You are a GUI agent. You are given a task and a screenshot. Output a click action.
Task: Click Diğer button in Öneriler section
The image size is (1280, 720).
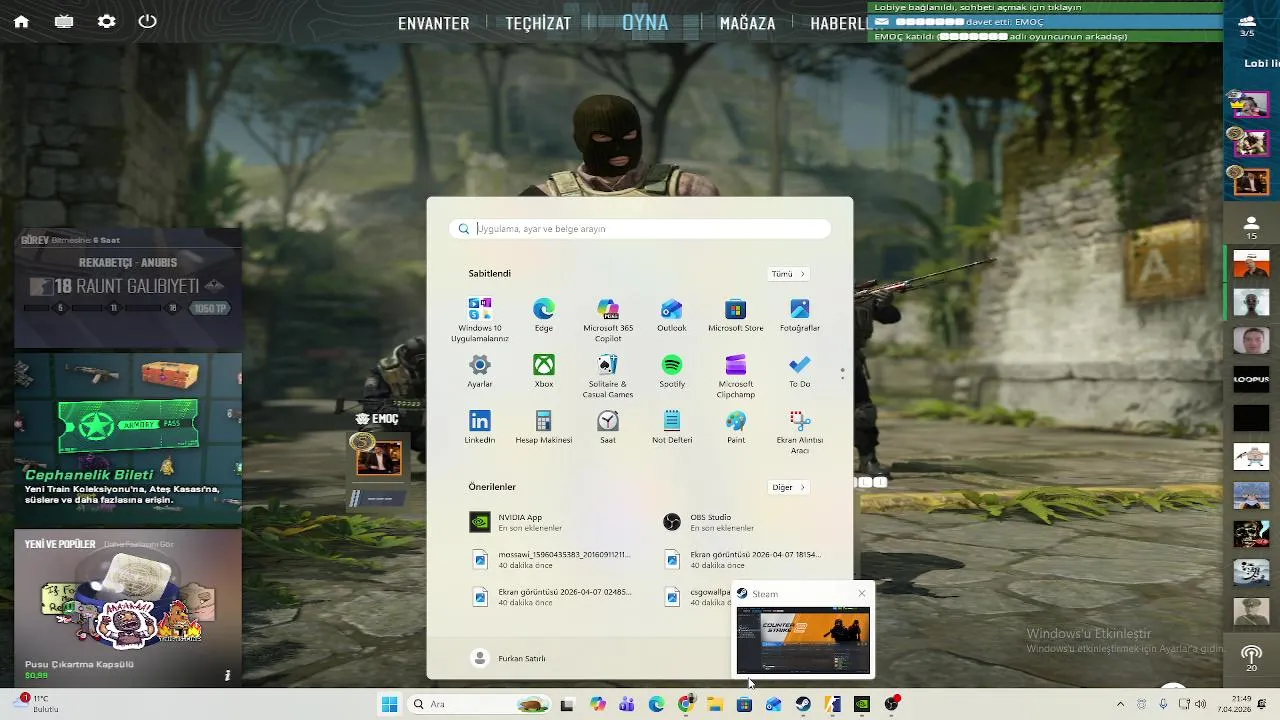[788, 487]
